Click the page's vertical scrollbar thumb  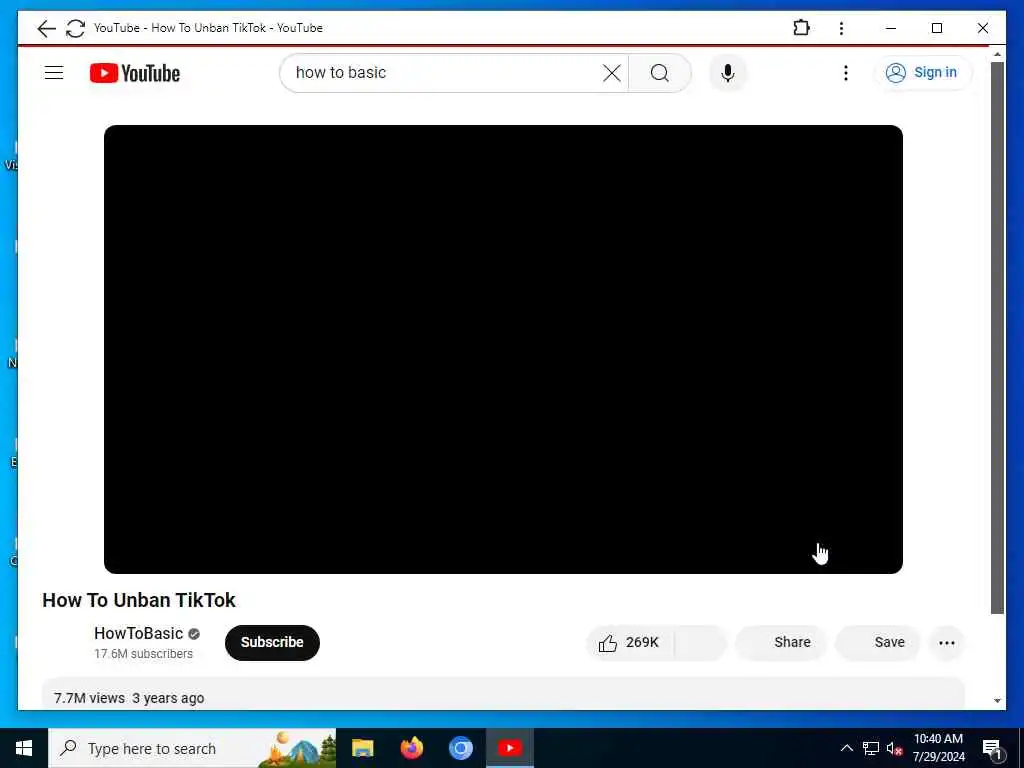pos(997,338)
